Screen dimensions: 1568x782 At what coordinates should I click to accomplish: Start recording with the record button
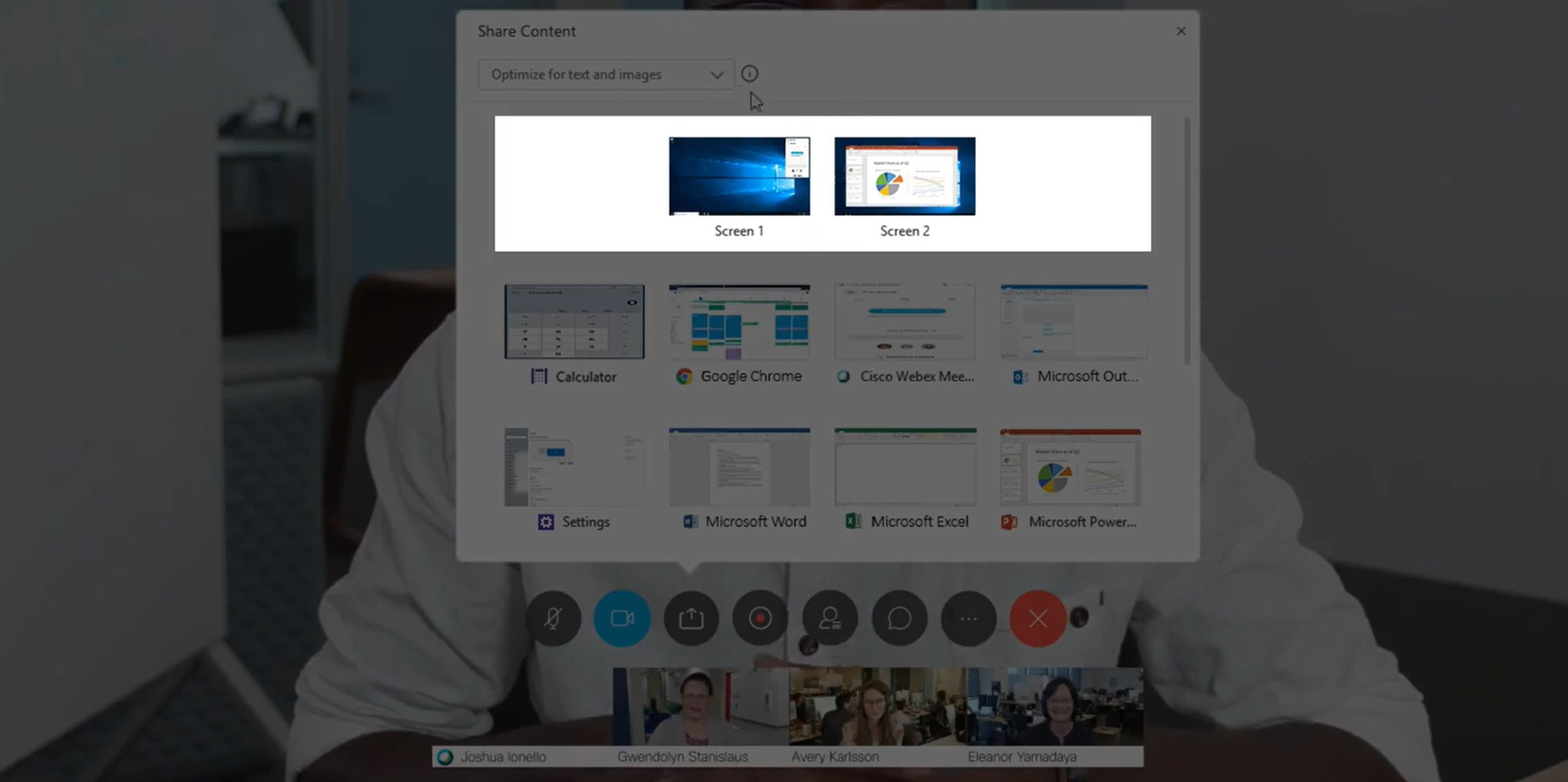pos(761,619)
